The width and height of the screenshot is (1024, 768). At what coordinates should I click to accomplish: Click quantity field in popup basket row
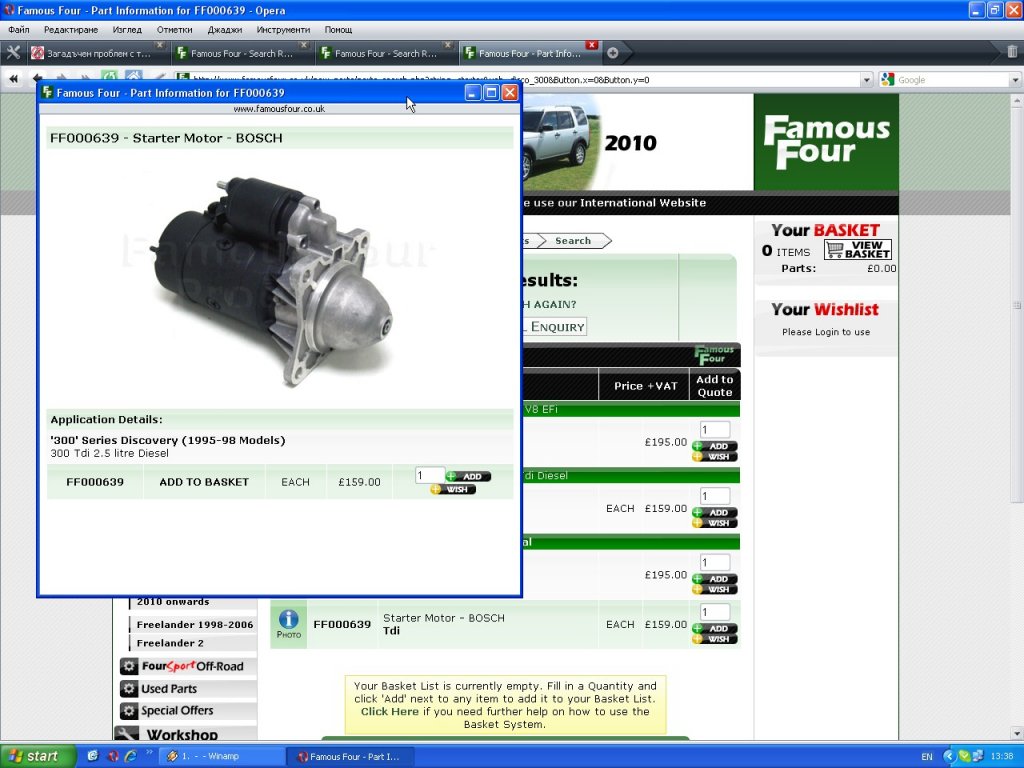(430, 475)
